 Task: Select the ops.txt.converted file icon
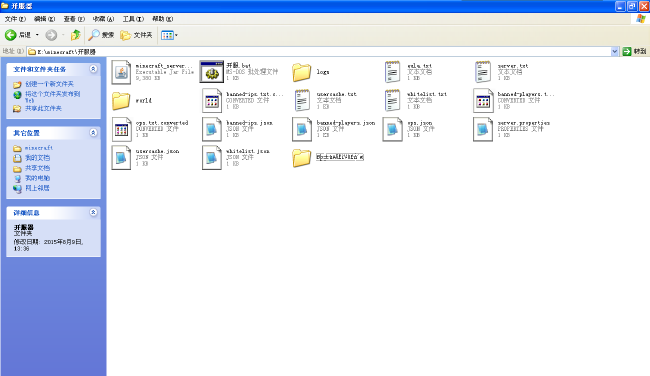coord(121,129)
